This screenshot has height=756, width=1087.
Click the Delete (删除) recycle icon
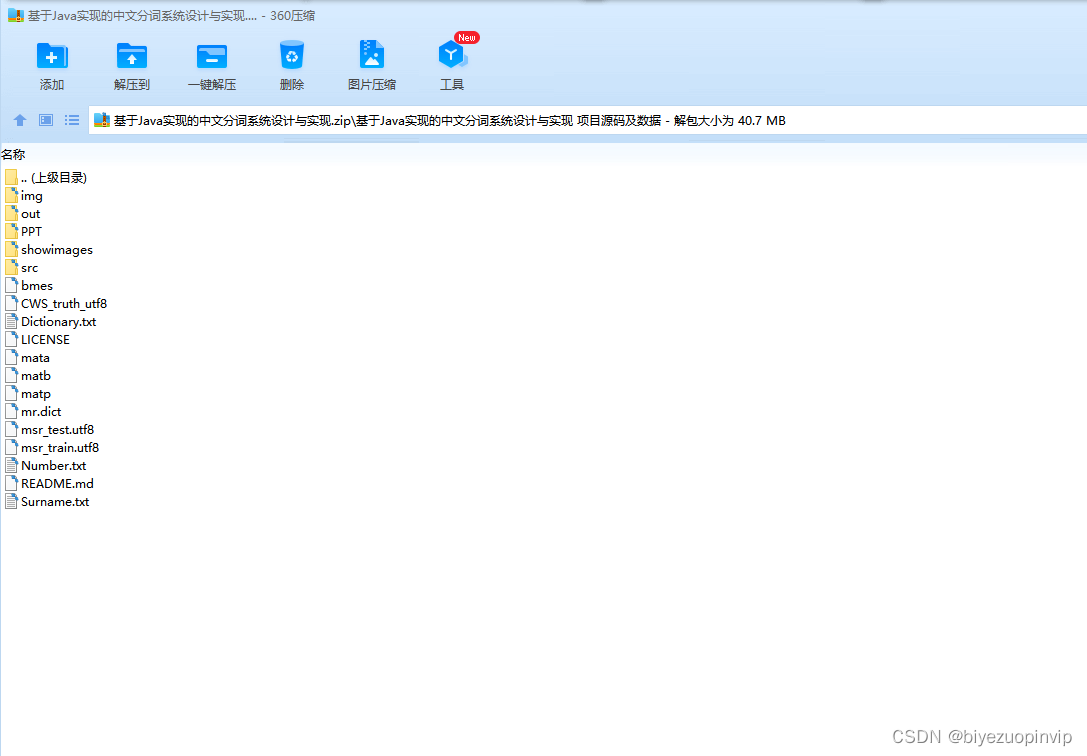292,56
